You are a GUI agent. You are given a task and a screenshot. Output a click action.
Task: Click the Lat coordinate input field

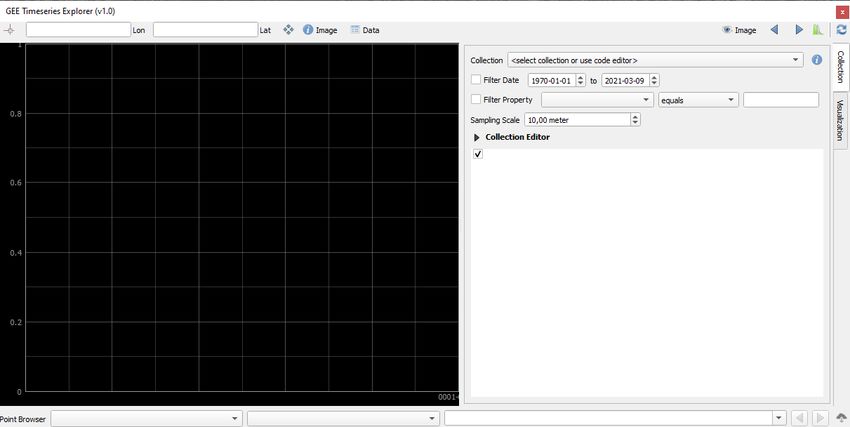tap(205, 30)
